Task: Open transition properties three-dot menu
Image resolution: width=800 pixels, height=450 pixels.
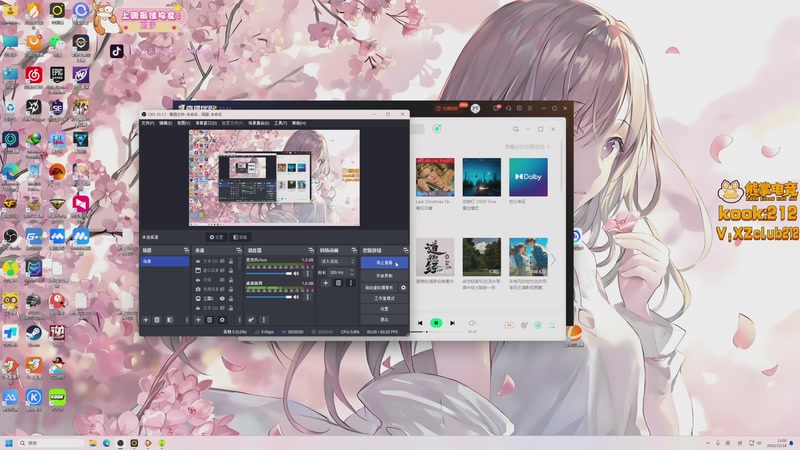Action: pyautogui.click(x=351, y=283)
